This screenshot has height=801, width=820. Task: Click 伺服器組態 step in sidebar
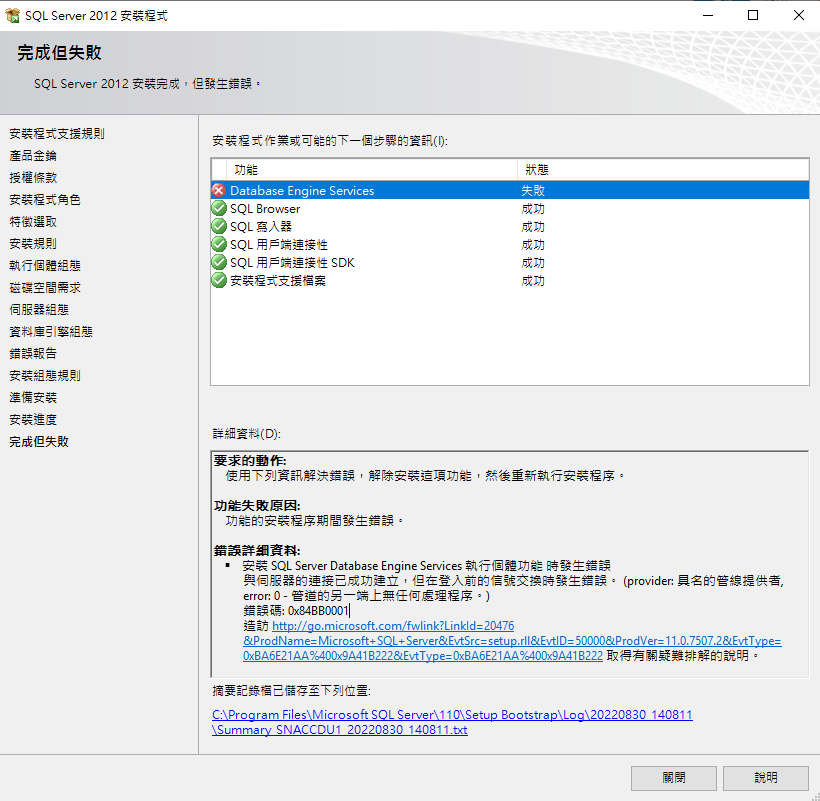39,310
